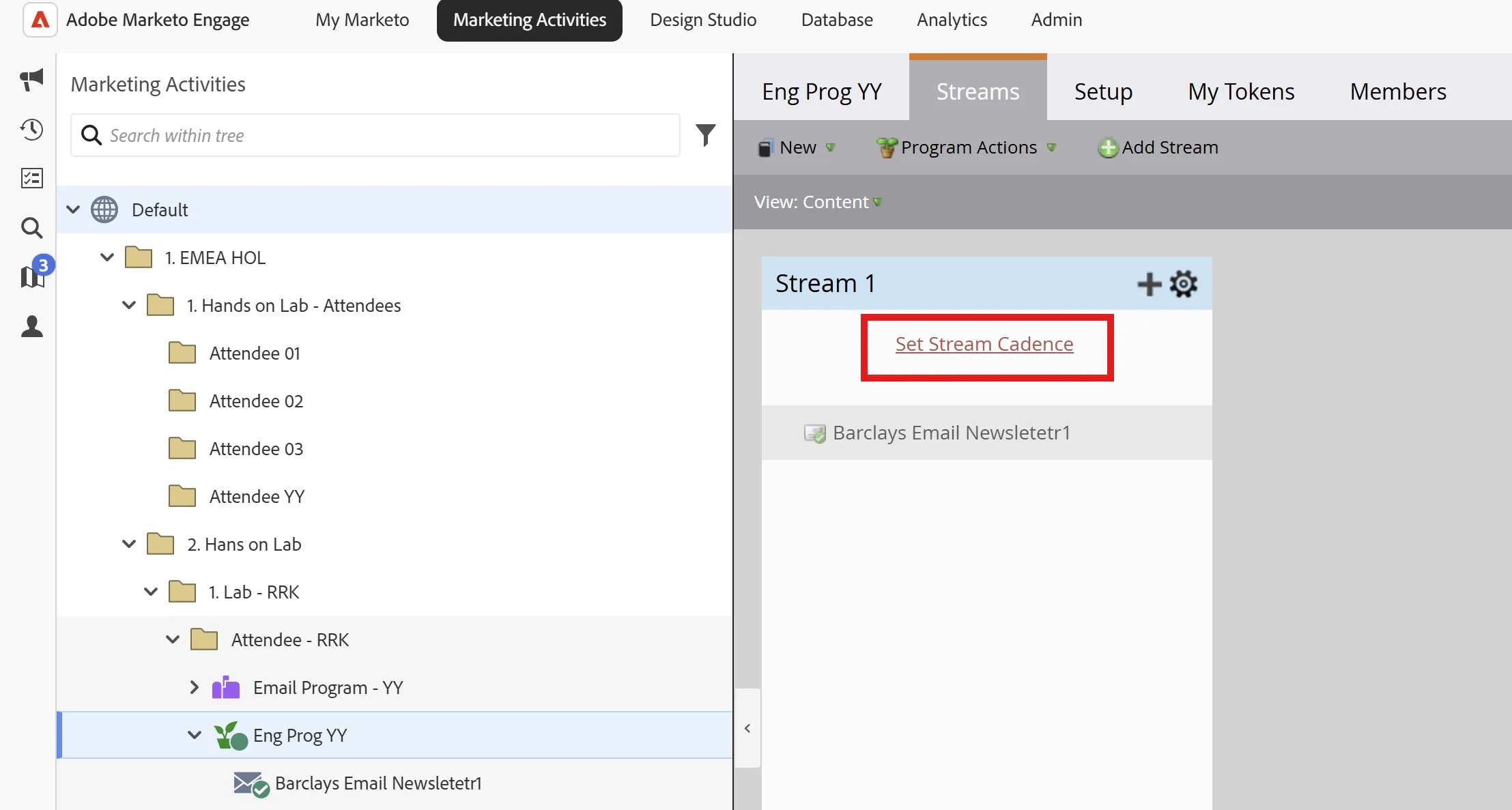Screen dimensions: 1512x810
Task: Collapse the Attendee - RRK chevron
Action: (x=173, y=639)
